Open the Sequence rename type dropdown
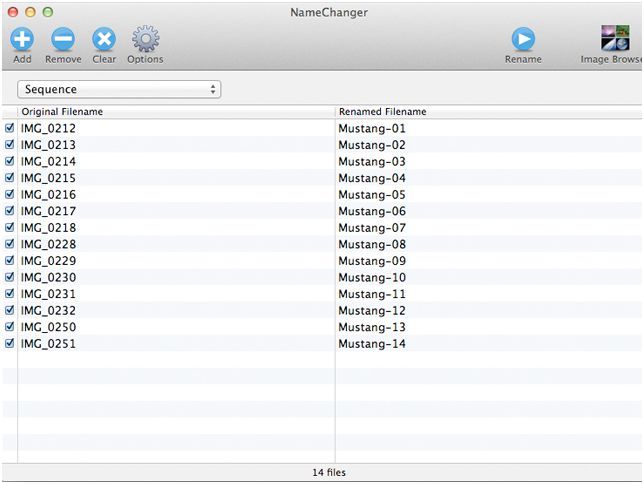Image resolution: width=644 pixels, height=484 pixels. pos(119,90)
